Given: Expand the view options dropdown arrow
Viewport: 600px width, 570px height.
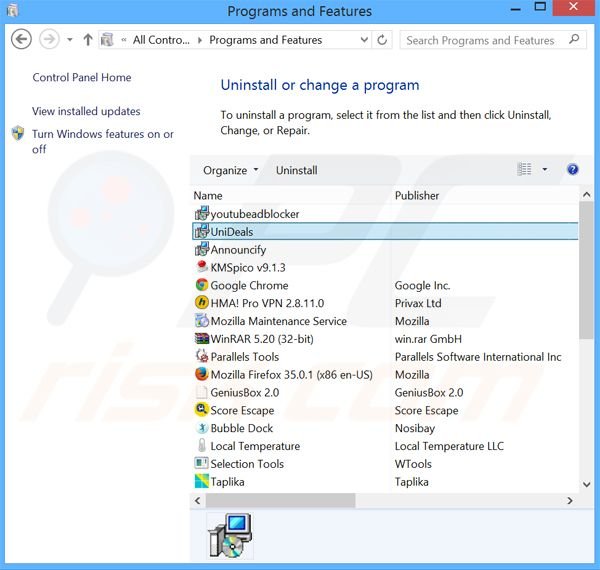Looking at the screenshot, I should [x=545, y=169].
